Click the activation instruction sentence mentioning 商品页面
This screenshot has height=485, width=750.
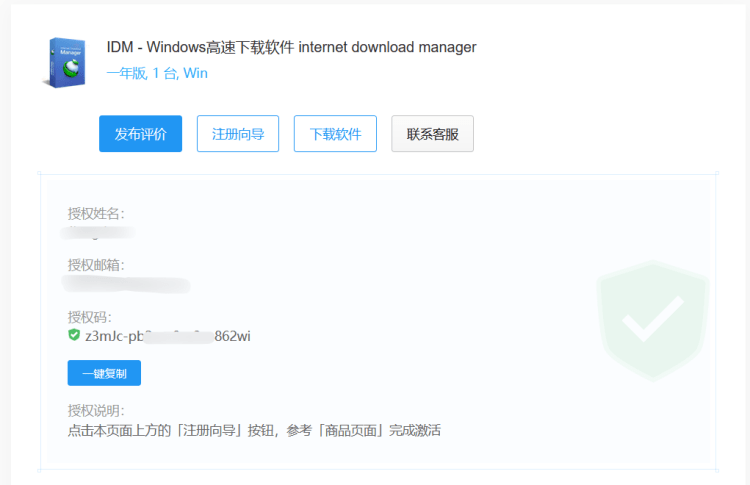click(x=254, y=430)
